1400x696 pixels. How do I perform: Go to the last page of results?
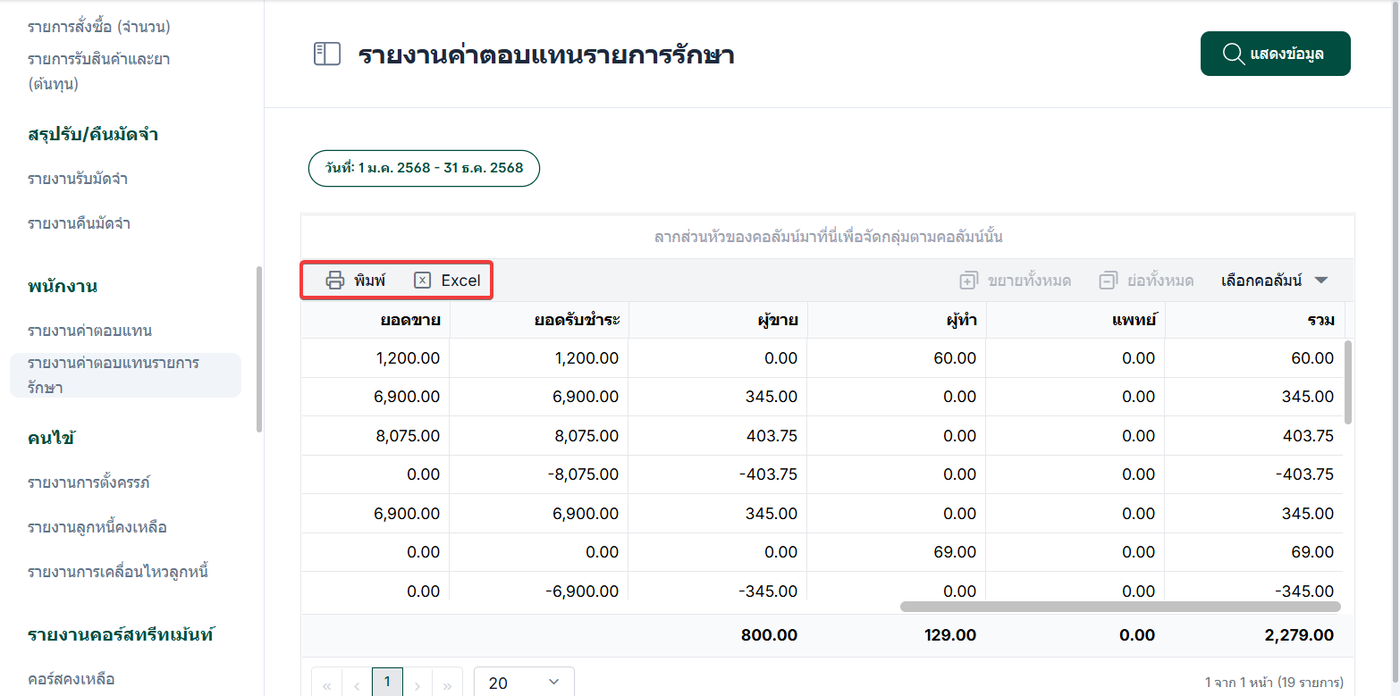click(x=447, y=684)
